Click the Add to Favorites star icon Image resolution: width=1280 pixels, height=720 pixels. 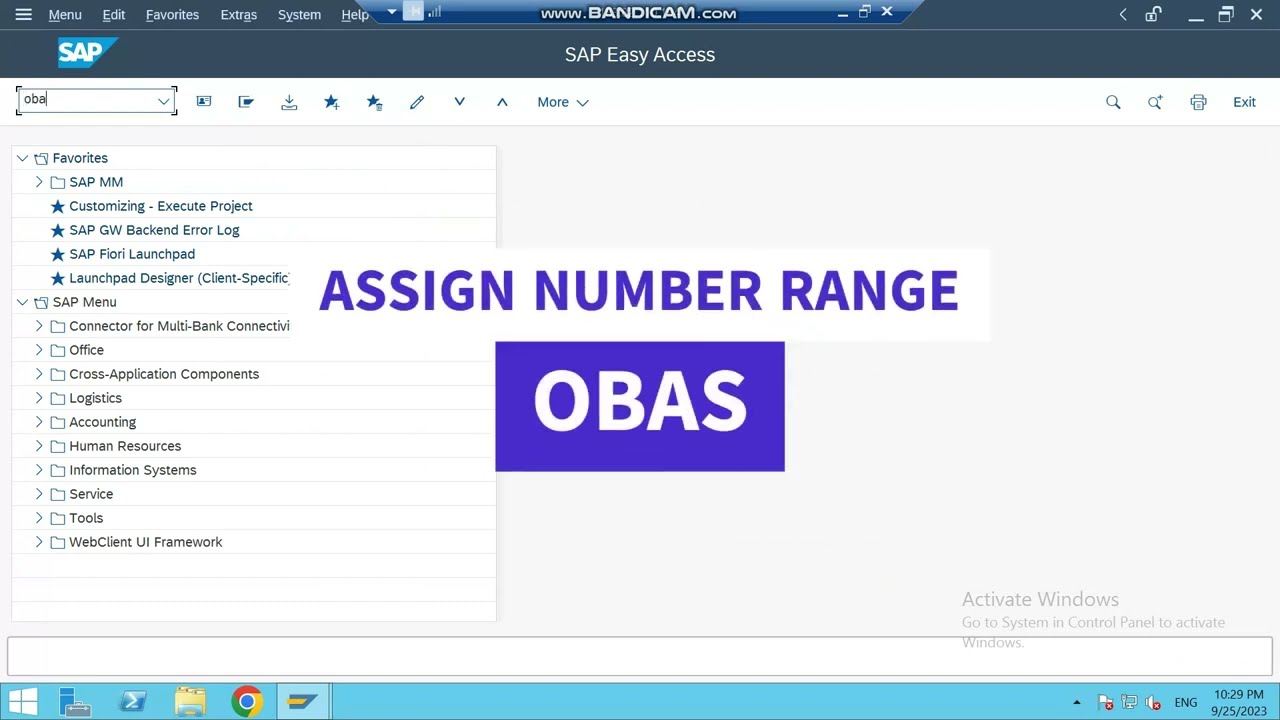point(332,102)
